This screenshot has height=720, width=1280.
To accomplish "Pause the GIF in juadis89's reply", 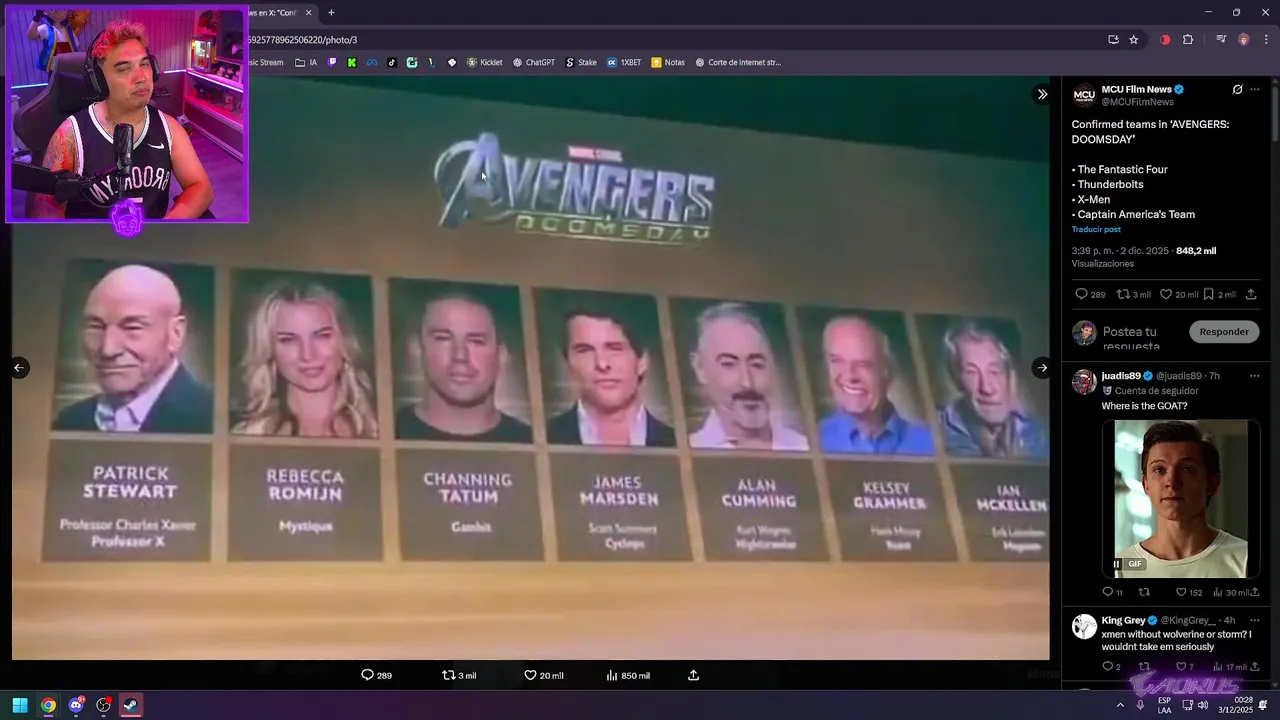I will [1117, 564].
